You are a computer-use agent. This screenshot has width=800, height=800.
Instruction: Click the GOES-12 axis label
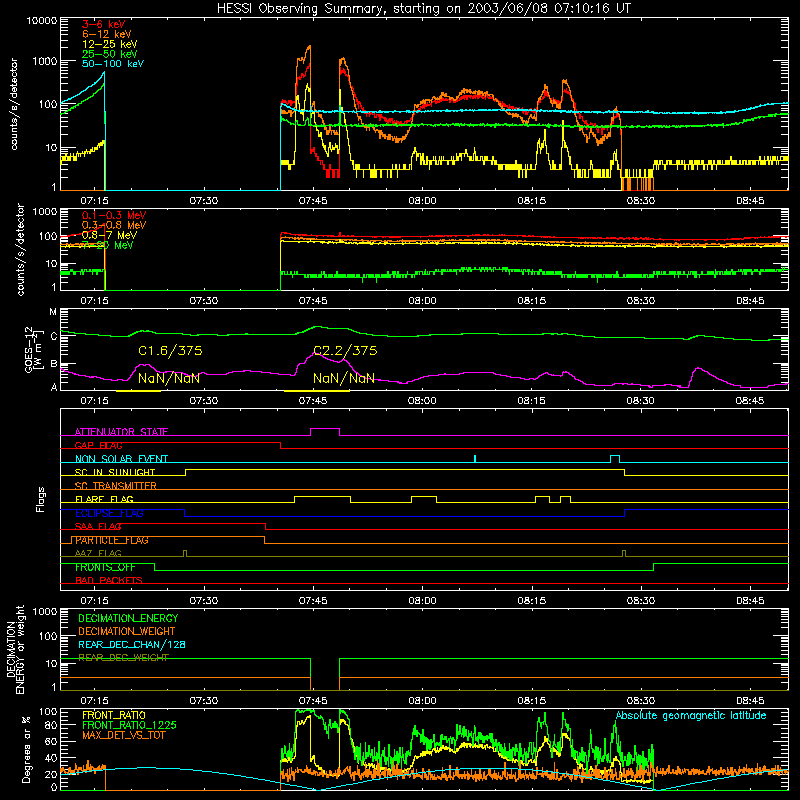tap(33, 349)
